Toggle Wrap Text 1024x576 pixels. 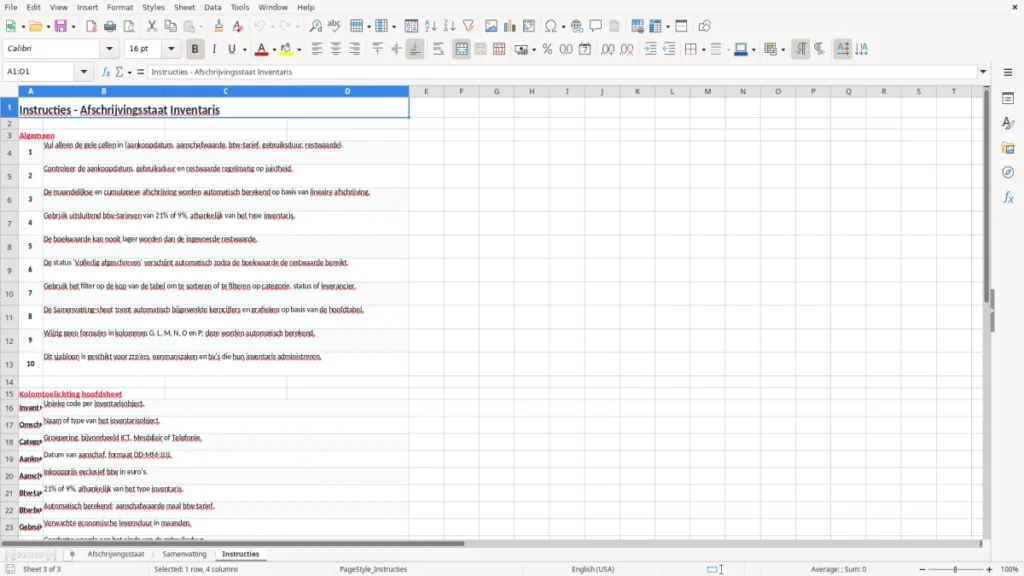point(438,49)
